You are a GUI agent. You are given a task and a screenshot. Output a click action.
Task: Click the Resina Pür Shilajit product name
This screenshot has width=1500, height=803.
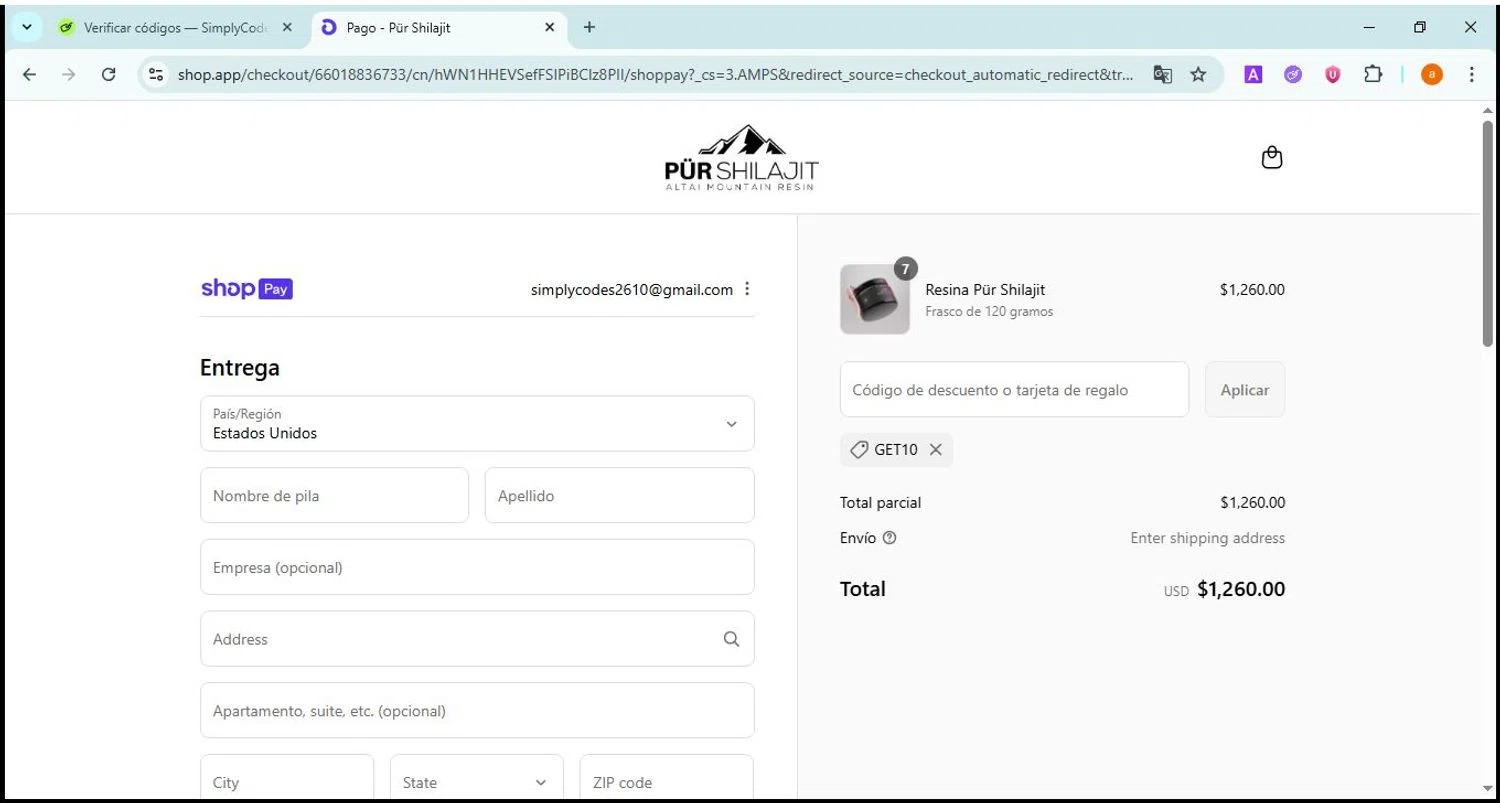click(985, 289)
